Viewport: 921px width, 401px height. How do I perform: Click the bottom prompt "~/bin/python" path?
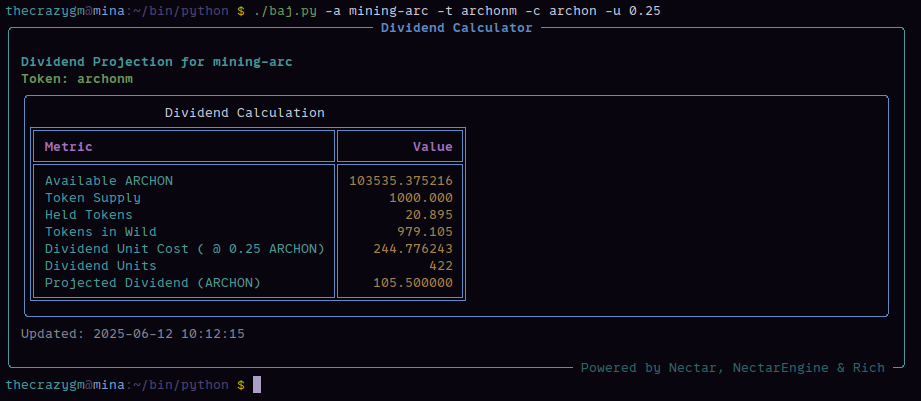pos(181,385)
